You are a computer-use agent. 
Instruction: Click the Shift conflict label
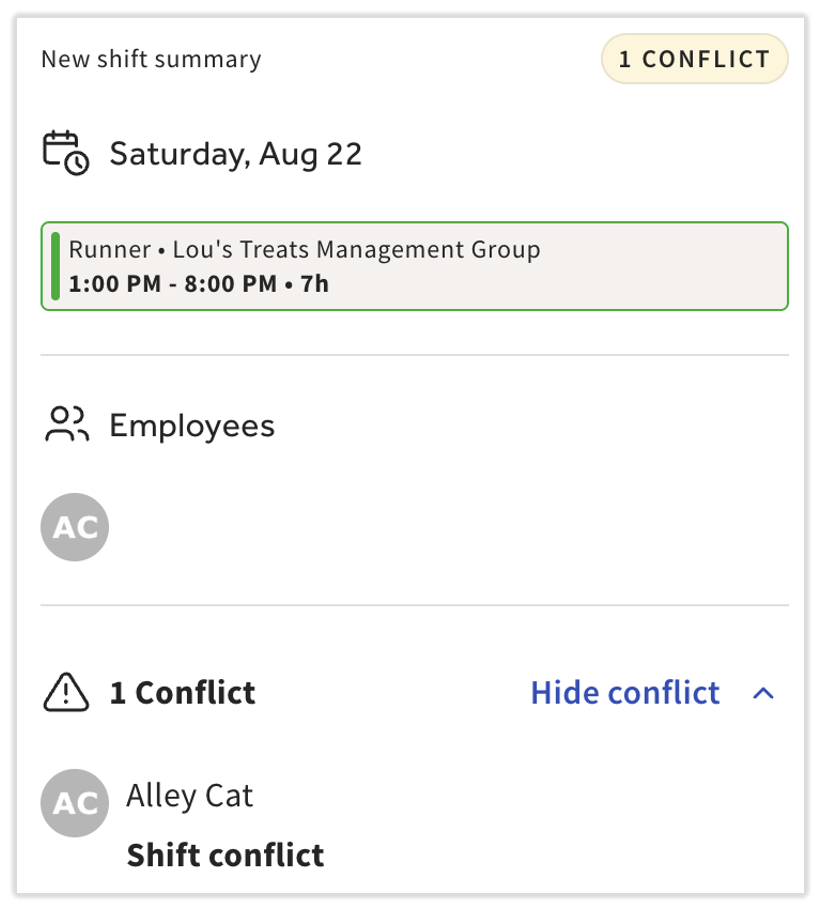(225, 855)
